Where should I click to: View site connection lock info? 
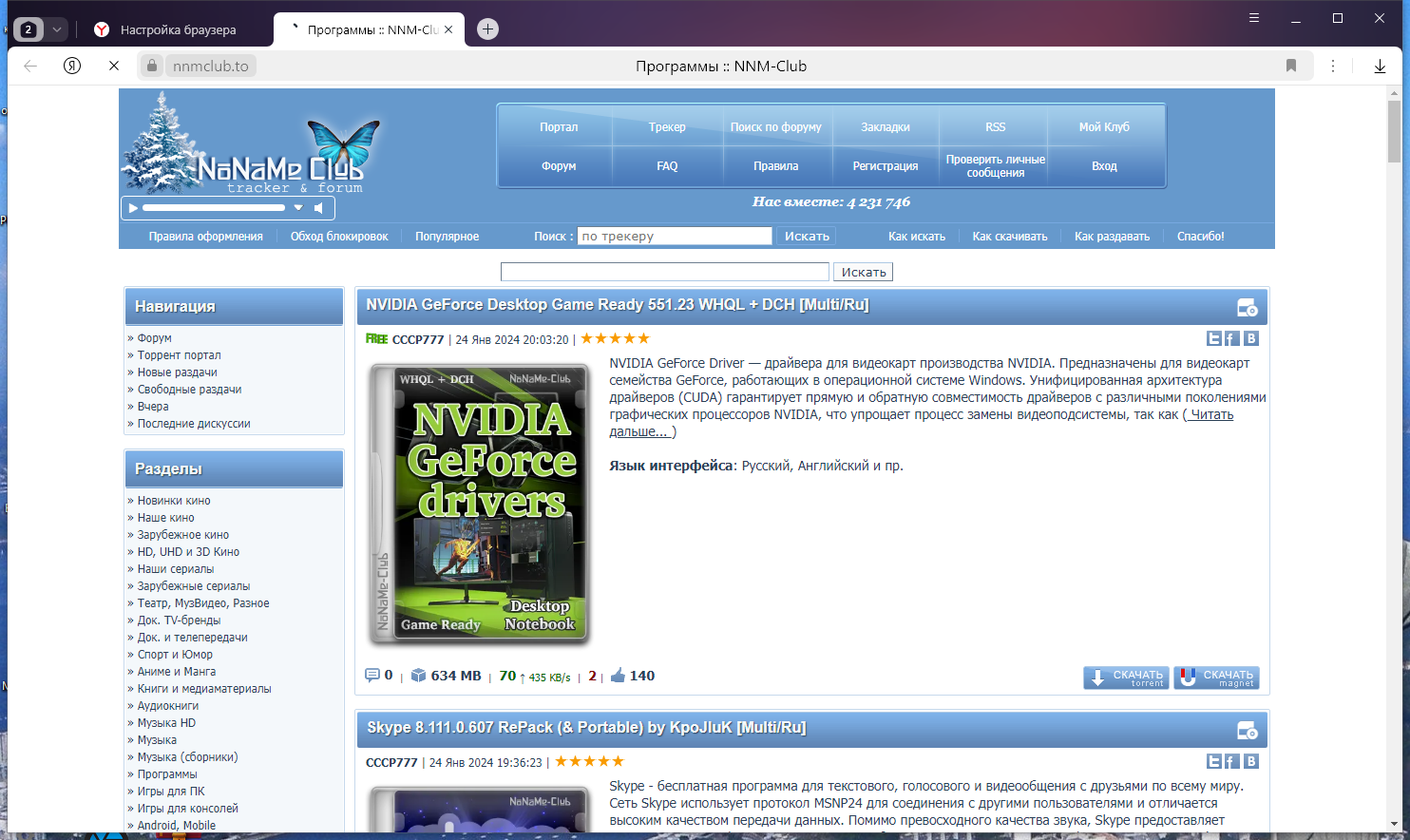coord(152,66)
